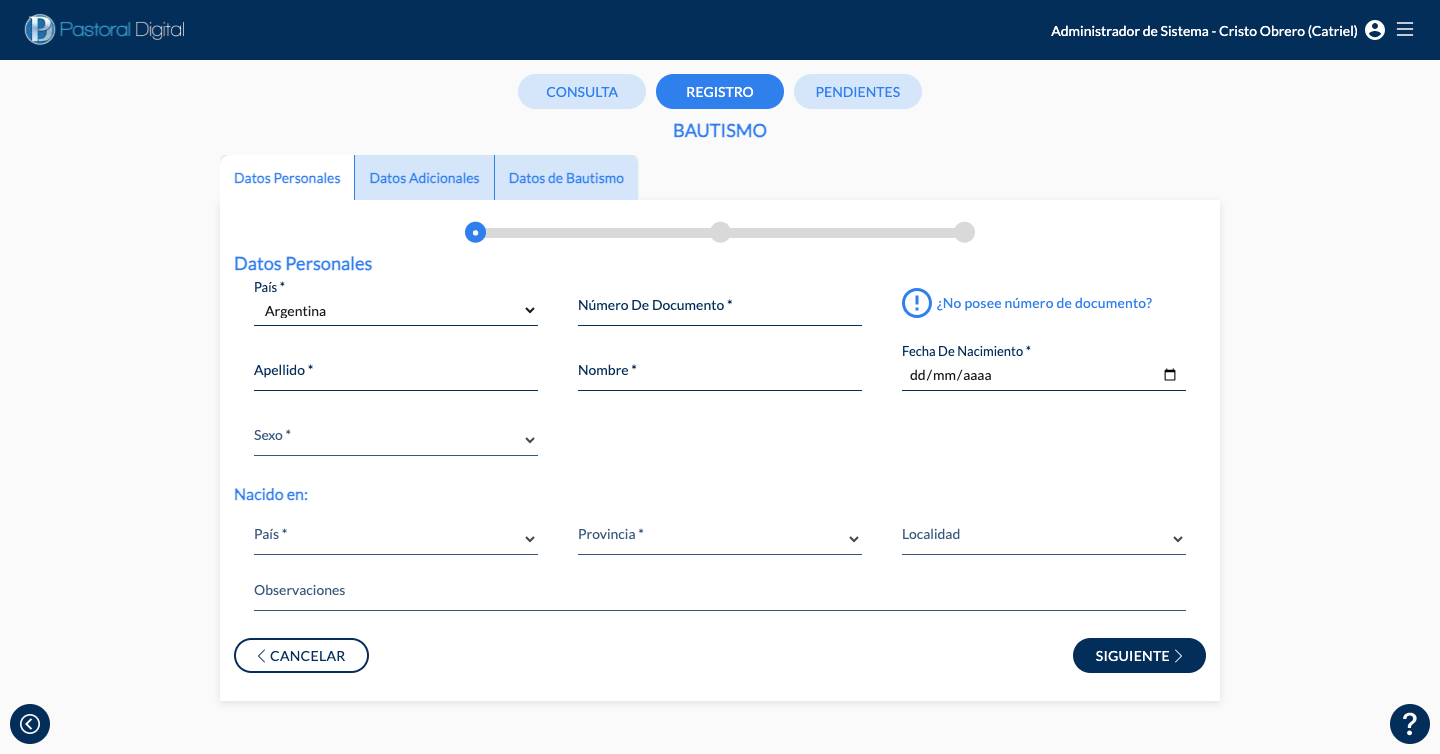Go forward with the SIGUIENTE button
The width and height of the screenshot is (1440, 754).
[x=1139, y=656]
